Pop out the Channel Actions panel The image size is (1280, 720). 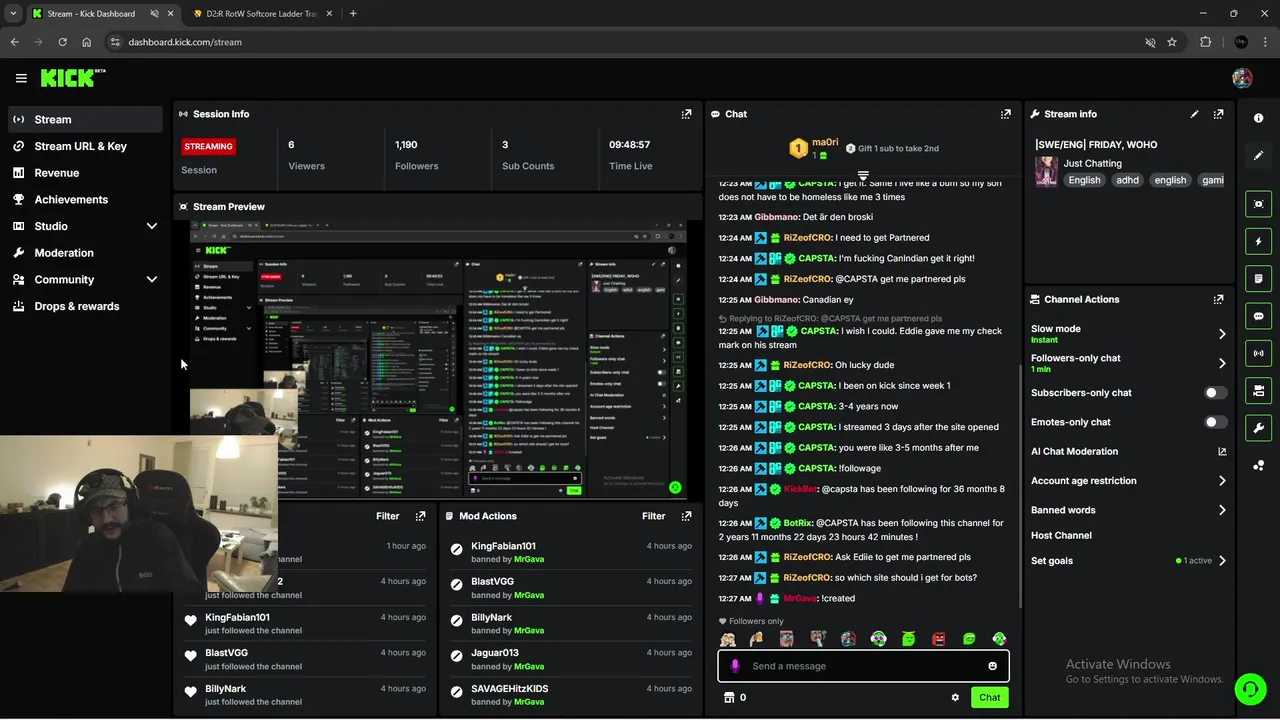tap(1218, 299)
